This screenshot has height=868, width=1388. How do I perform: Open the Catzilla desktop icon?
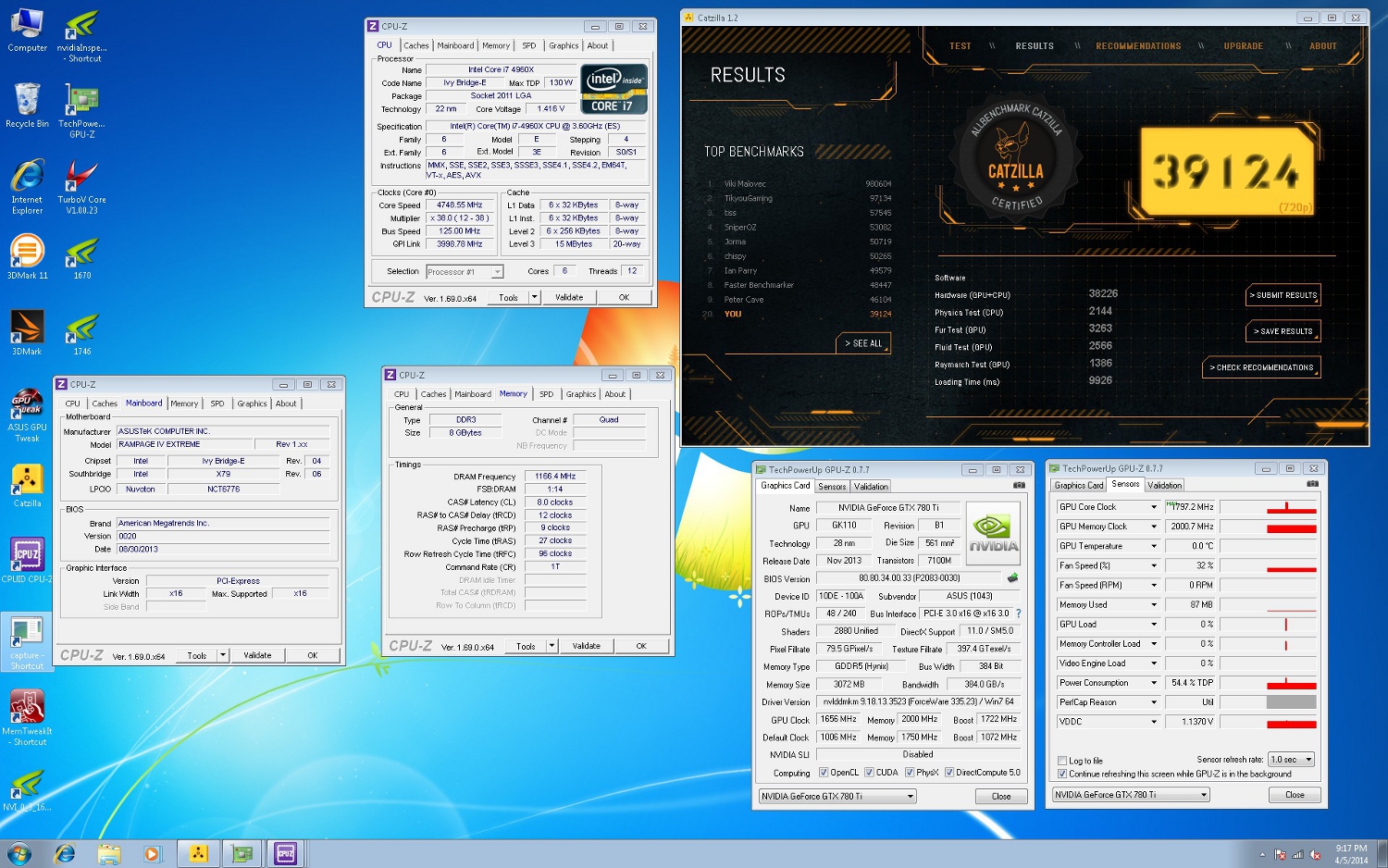click(27, 485)
